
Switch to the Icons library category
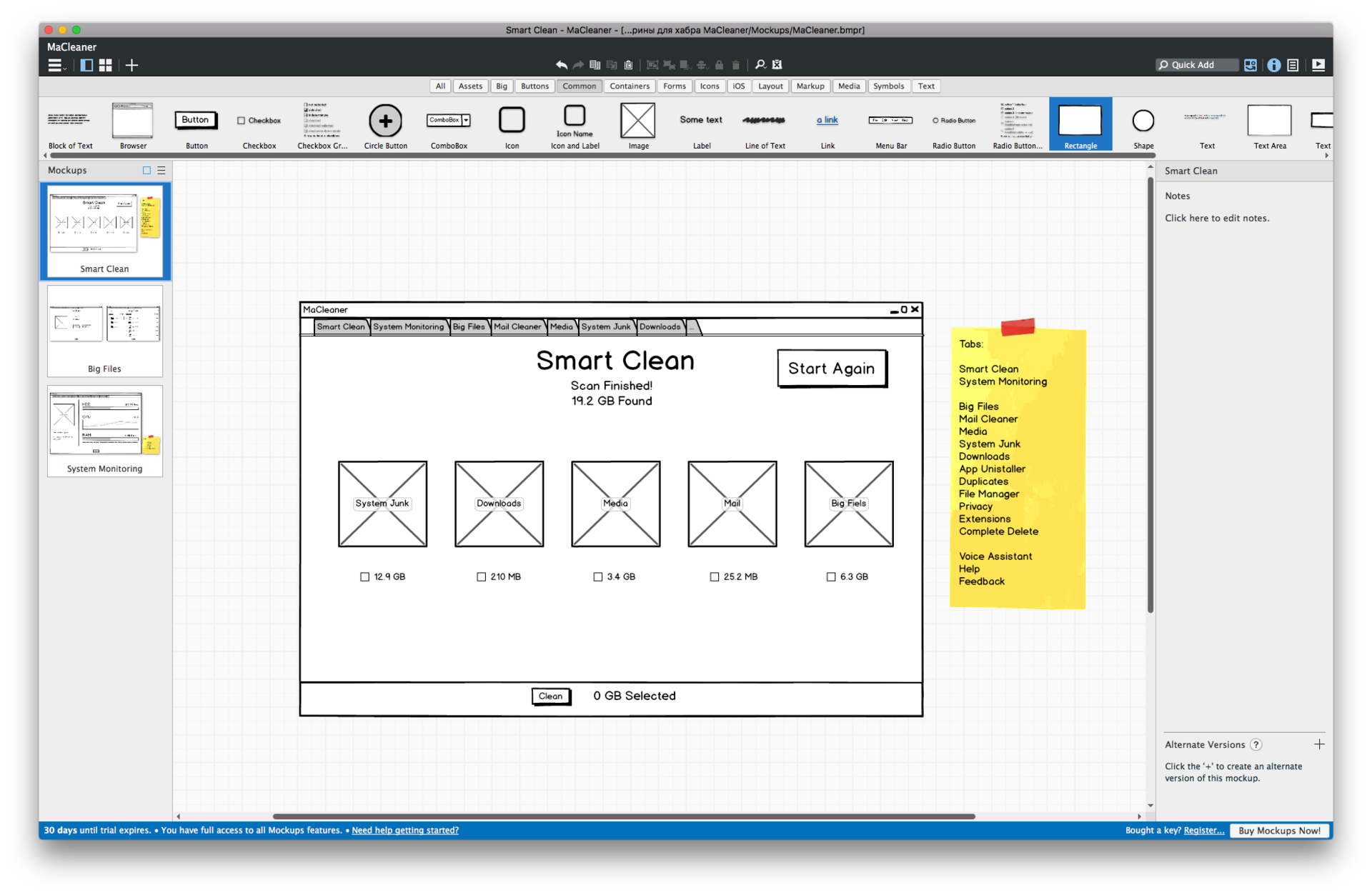point(709,86)
